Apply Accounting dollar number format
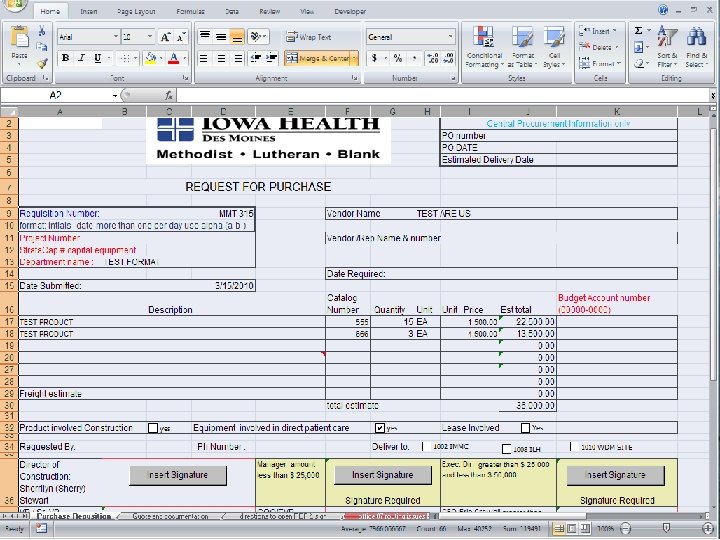Image resolution: width=720 pixels, height=540 pixels. 374,58
